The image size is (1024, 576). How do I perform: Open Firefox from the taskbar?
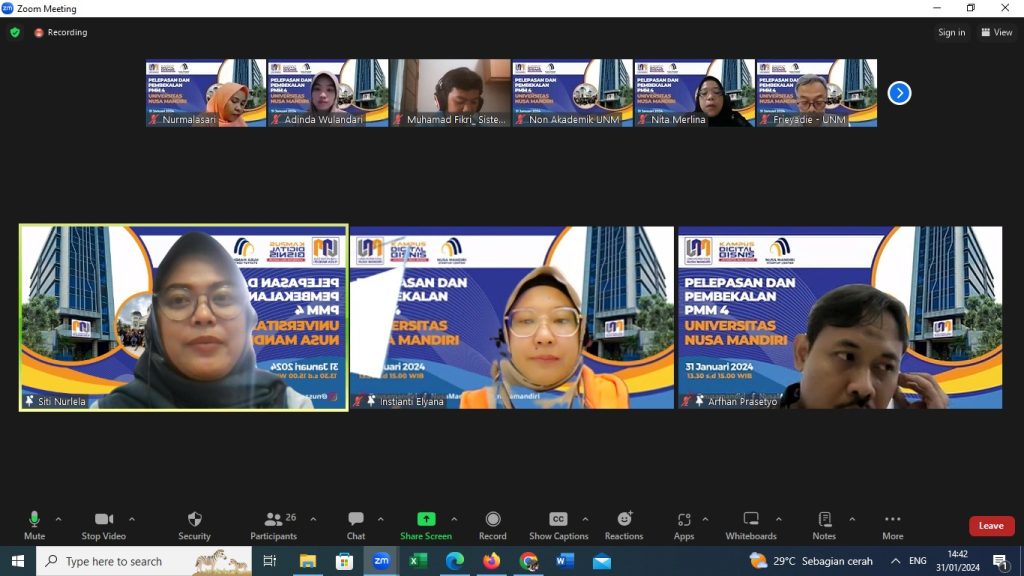(x=492, y=561)
